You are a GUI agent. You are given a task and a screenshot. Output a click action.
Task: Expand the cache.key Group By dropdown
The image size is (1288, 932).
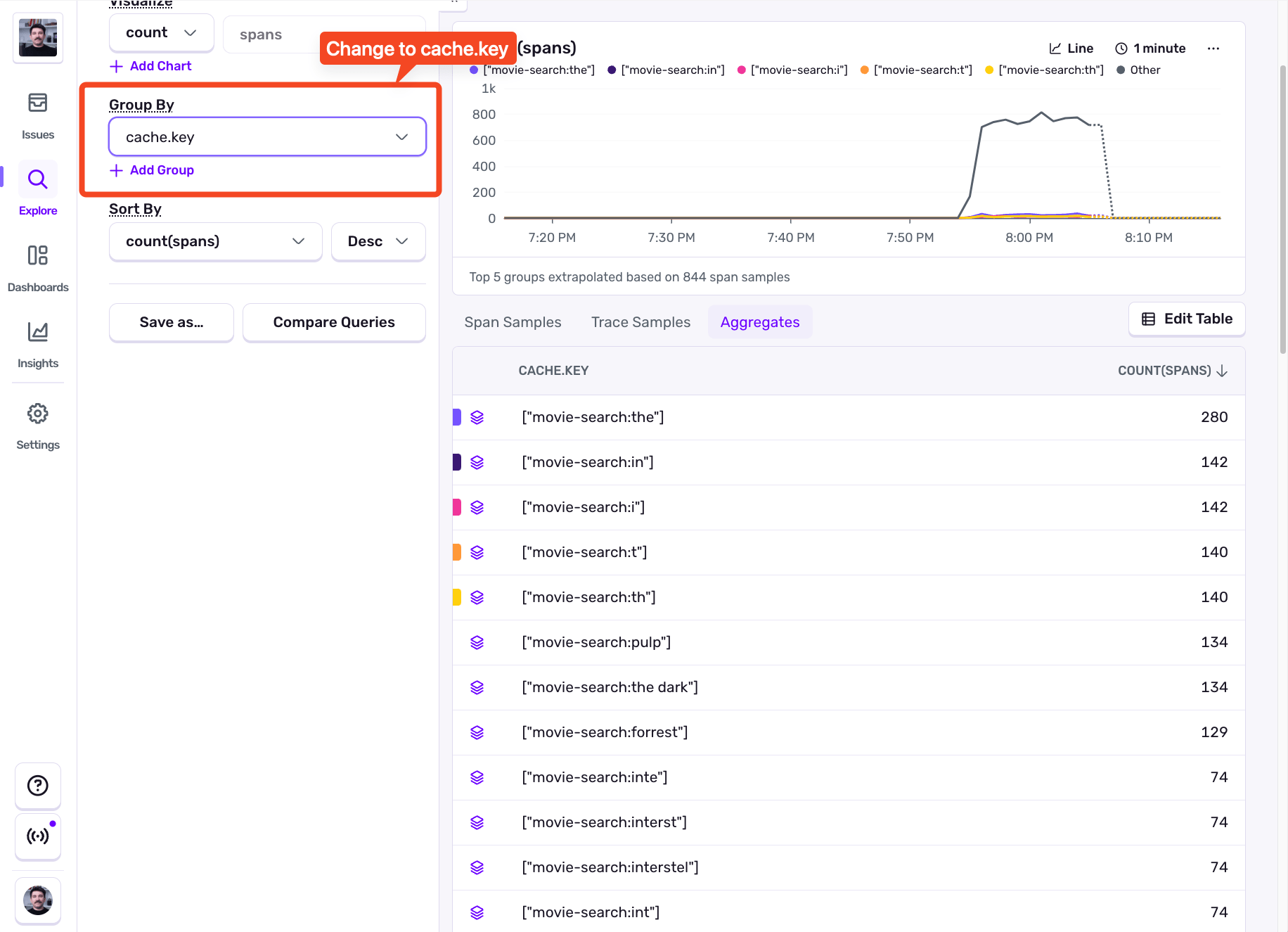coord(267,137)
